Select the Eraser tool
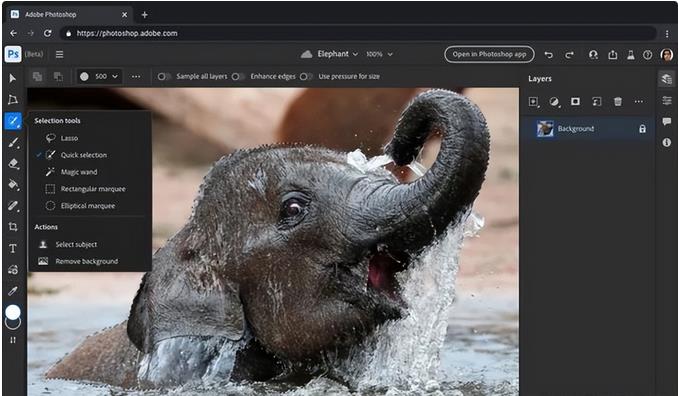The width and height of the screenshot is (678, 396). pyautogui.click(x=13, y=164)
